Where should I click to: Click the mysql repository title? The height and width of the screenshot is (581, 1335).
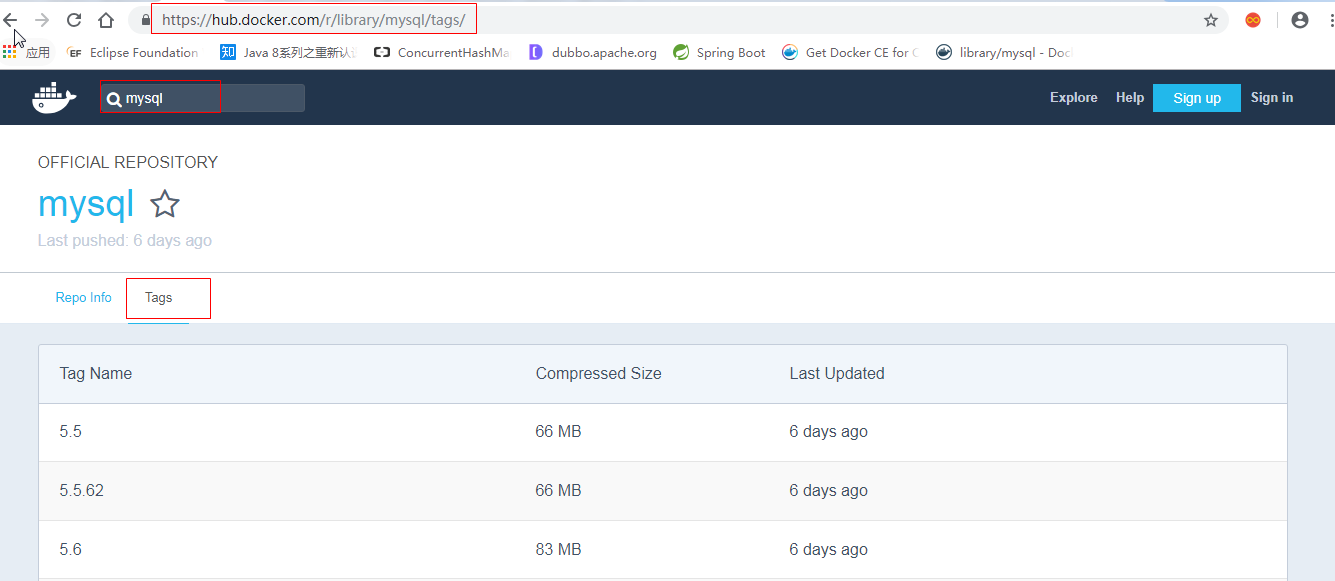(86, 204)
